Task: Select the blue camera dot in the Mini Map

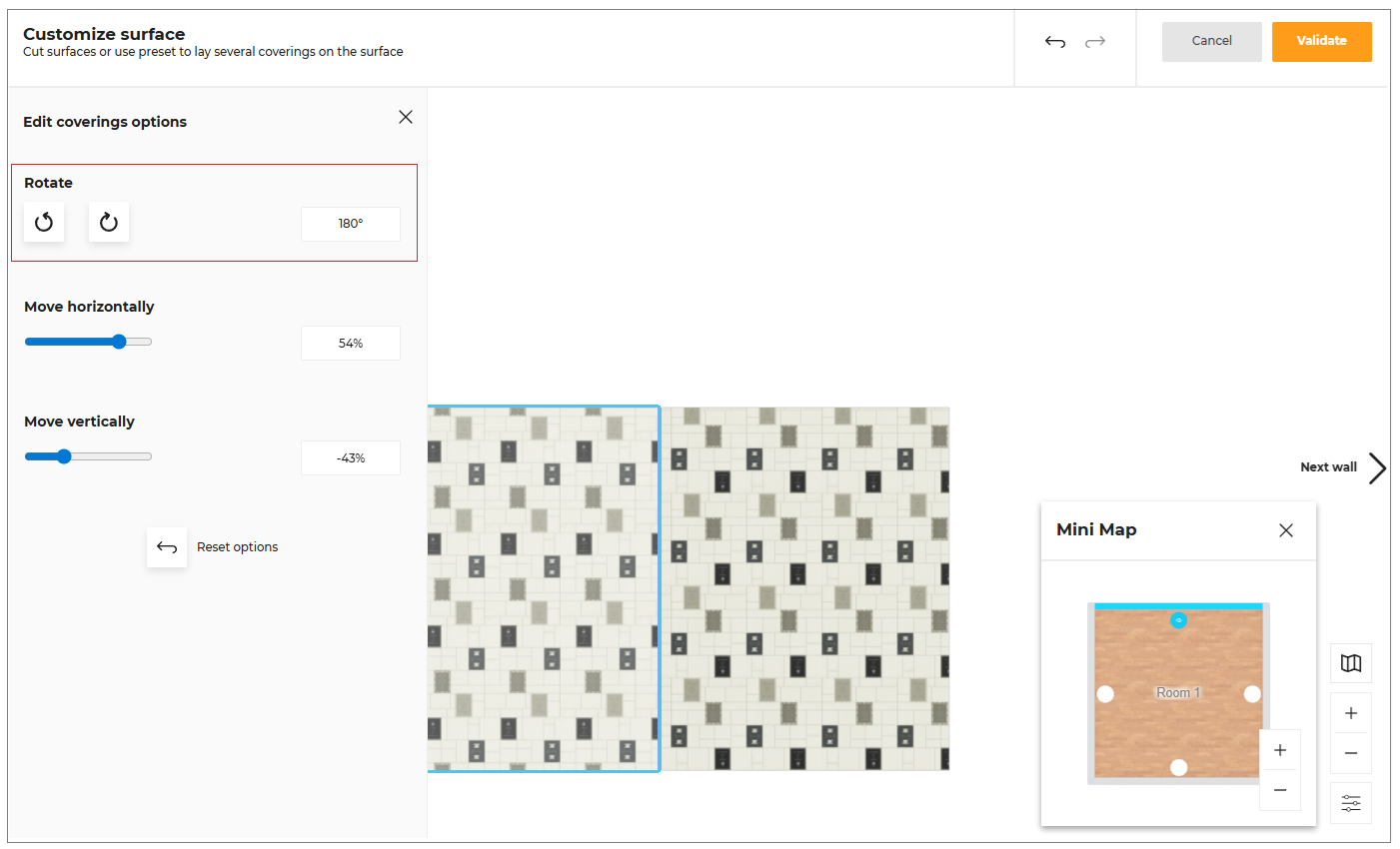Action: (x=1178, y=620)
